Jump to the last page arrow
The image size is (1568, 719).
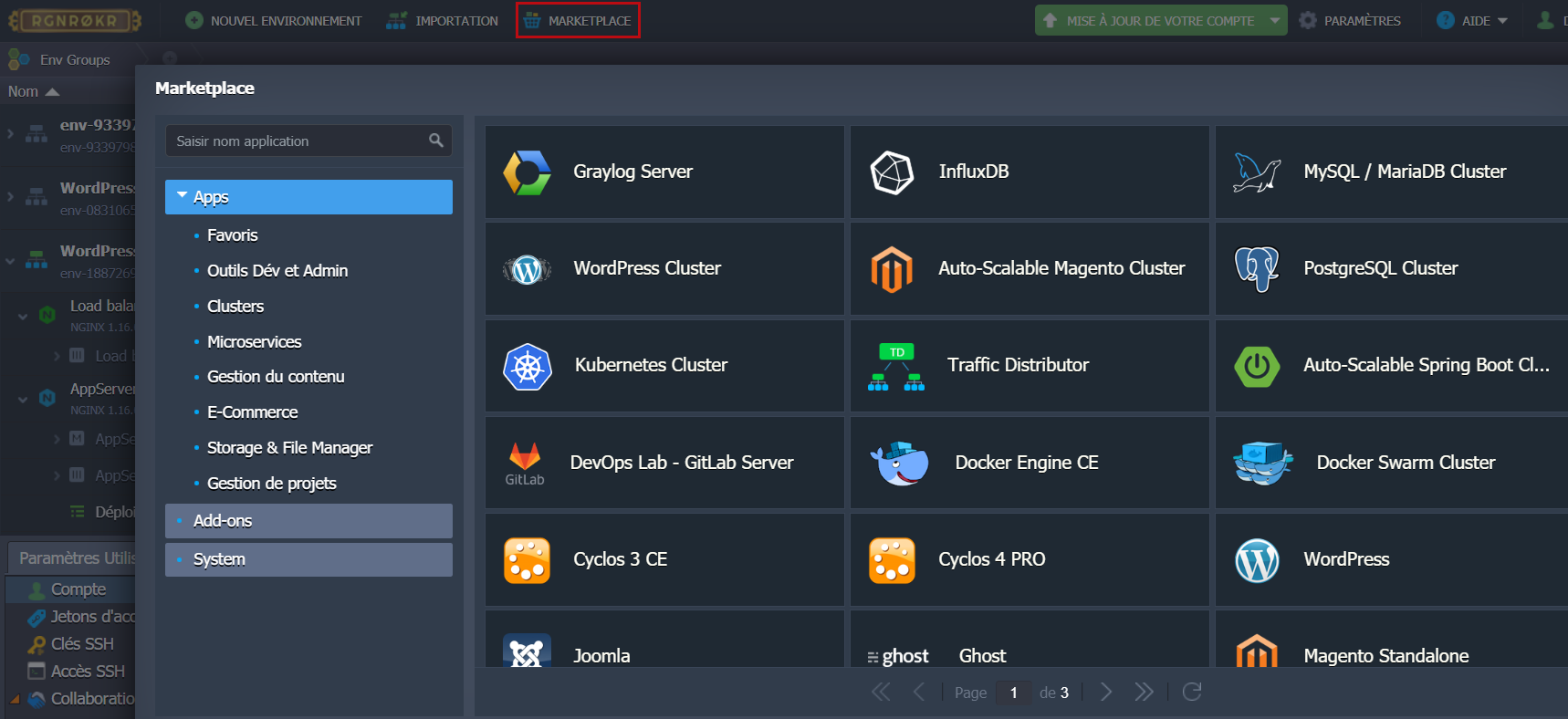[x=1144, y=693]
